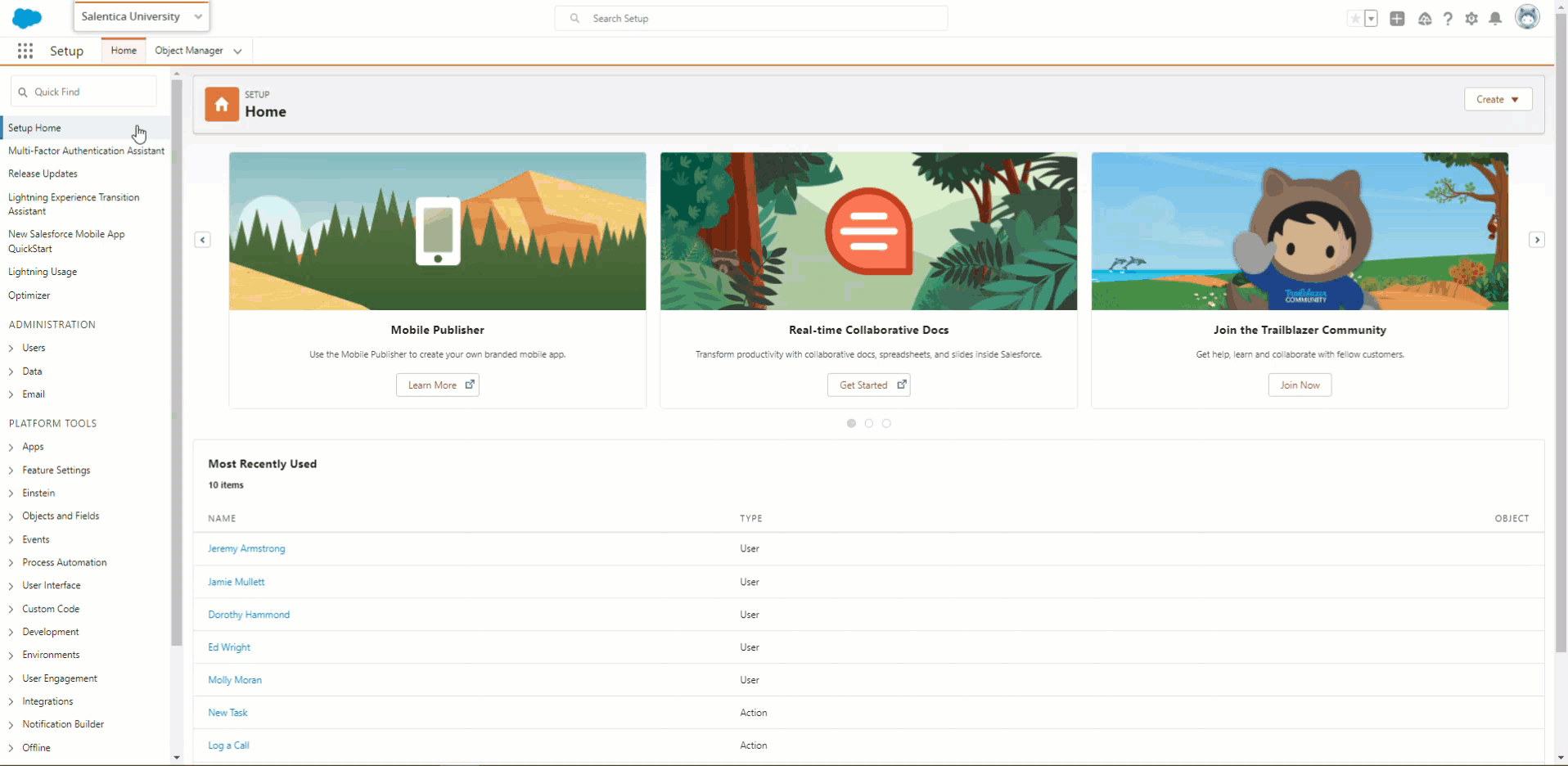Show next carousel slide
The height and width of the screenshot is (766, 1568).
tap(1537, 240)
